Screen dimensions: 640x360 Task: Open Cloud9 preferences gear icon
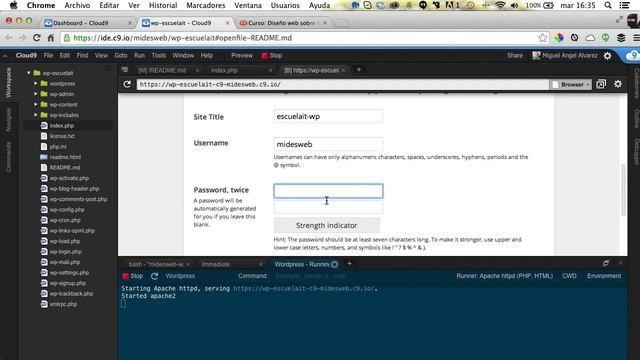click(607, 56)
